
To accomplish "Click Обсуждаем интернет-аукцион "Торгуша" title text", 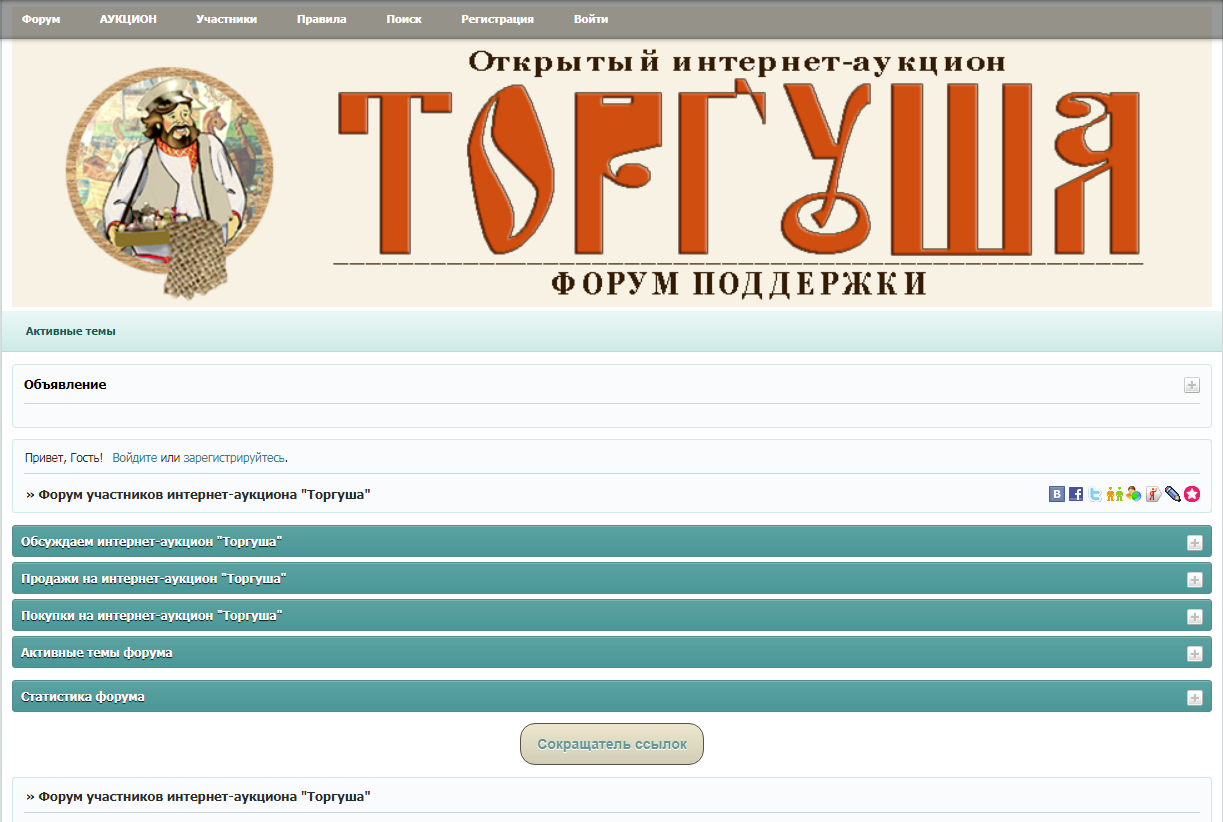I will tap(152, 541).
